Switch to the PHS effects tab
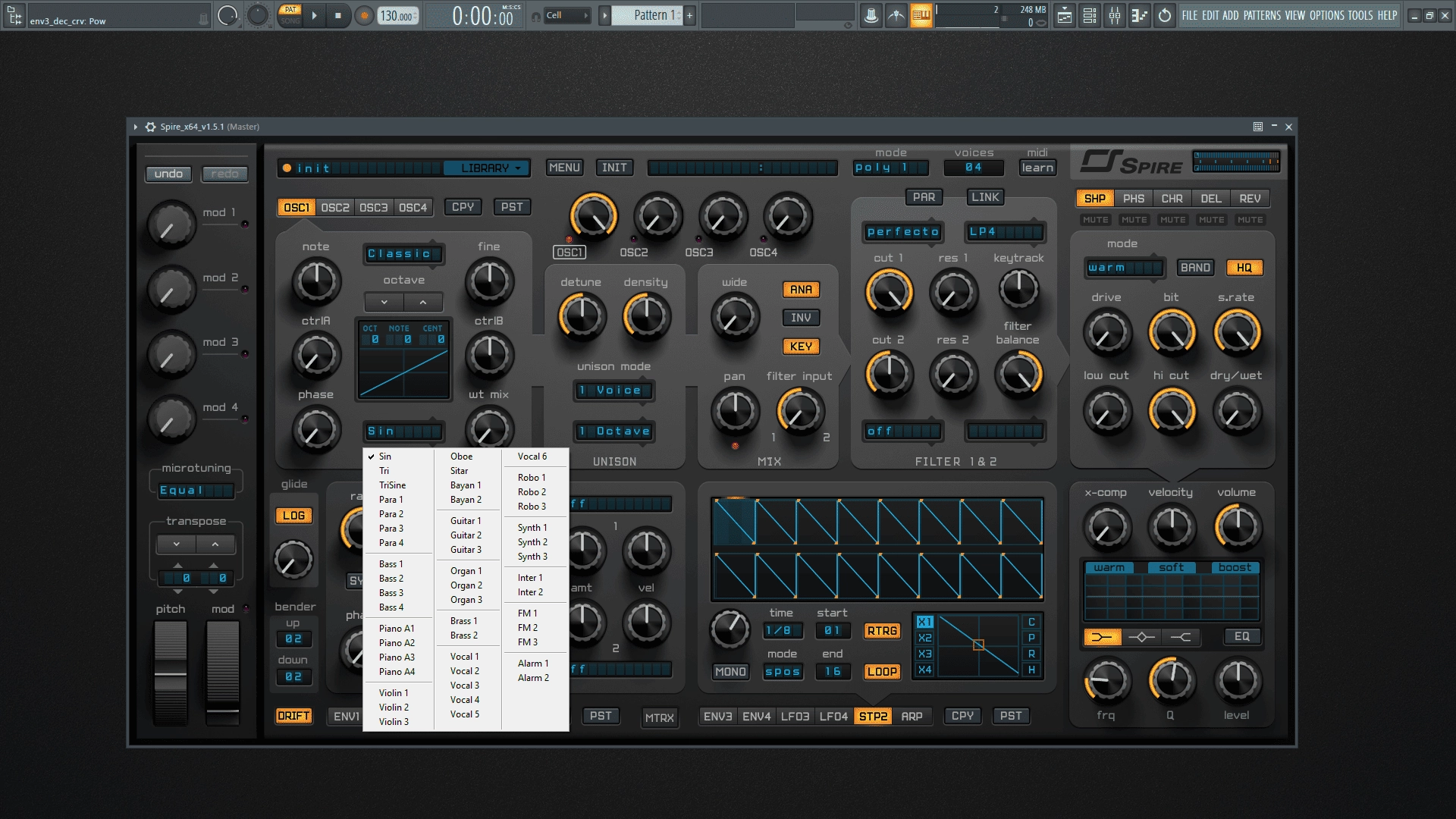 (1134, 199)
